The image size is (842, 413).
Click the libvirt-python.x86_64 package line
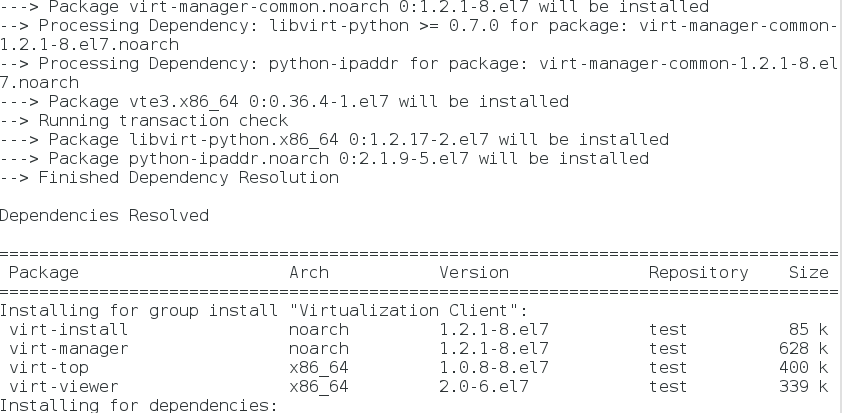click(x=334, y=140)
